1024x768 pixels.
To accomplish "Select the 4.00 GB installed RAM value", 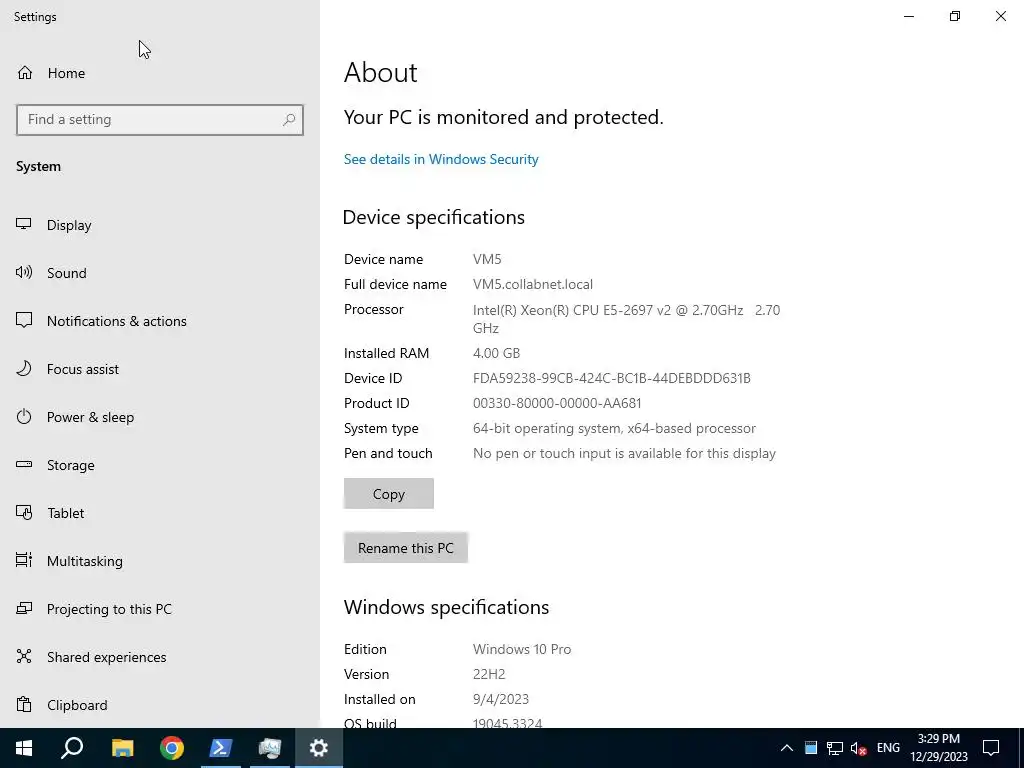I will click(x=496, y=353).
